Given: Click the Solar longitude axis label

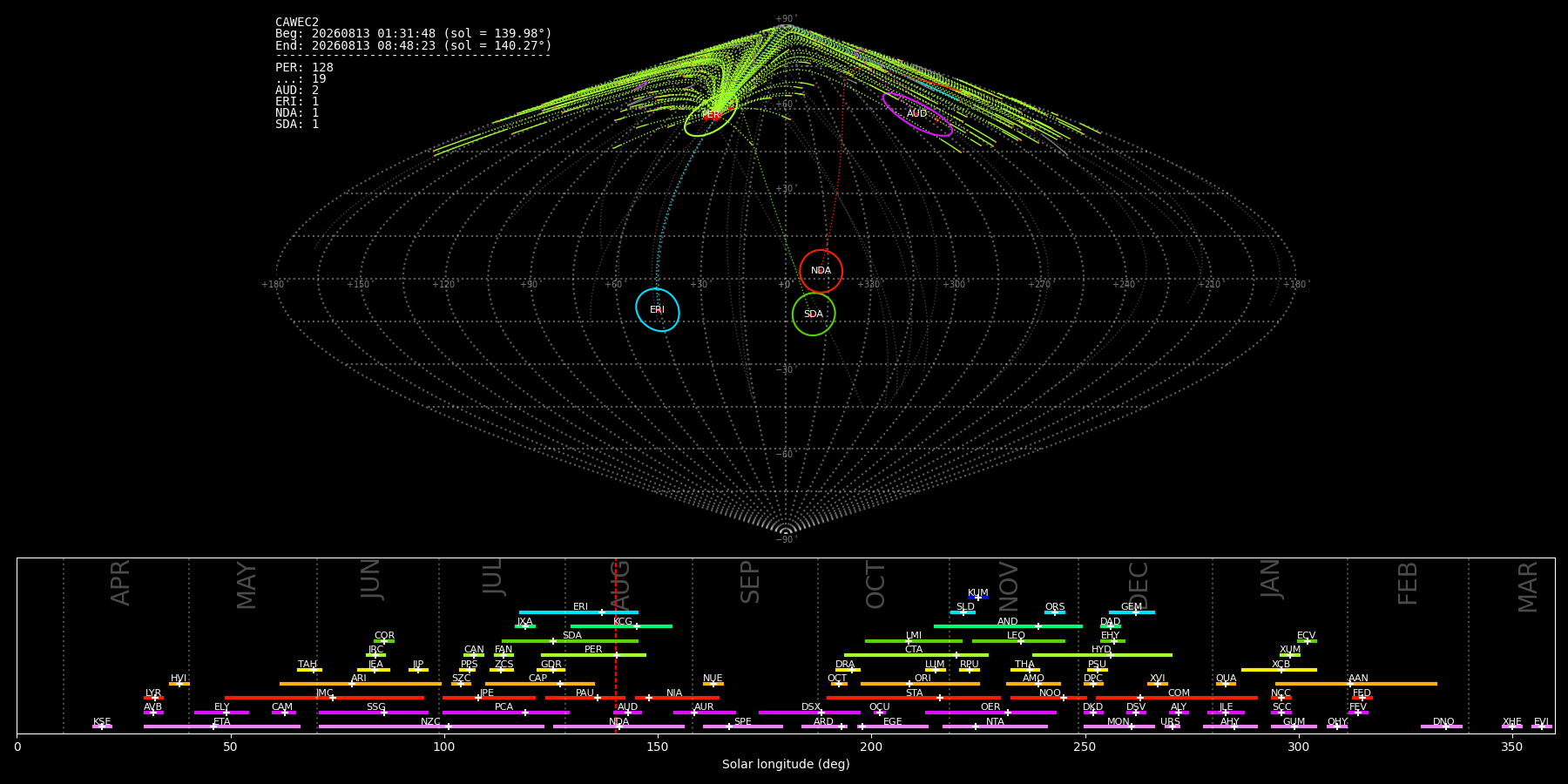Looking at the screenshot, I should pos(786,764).
